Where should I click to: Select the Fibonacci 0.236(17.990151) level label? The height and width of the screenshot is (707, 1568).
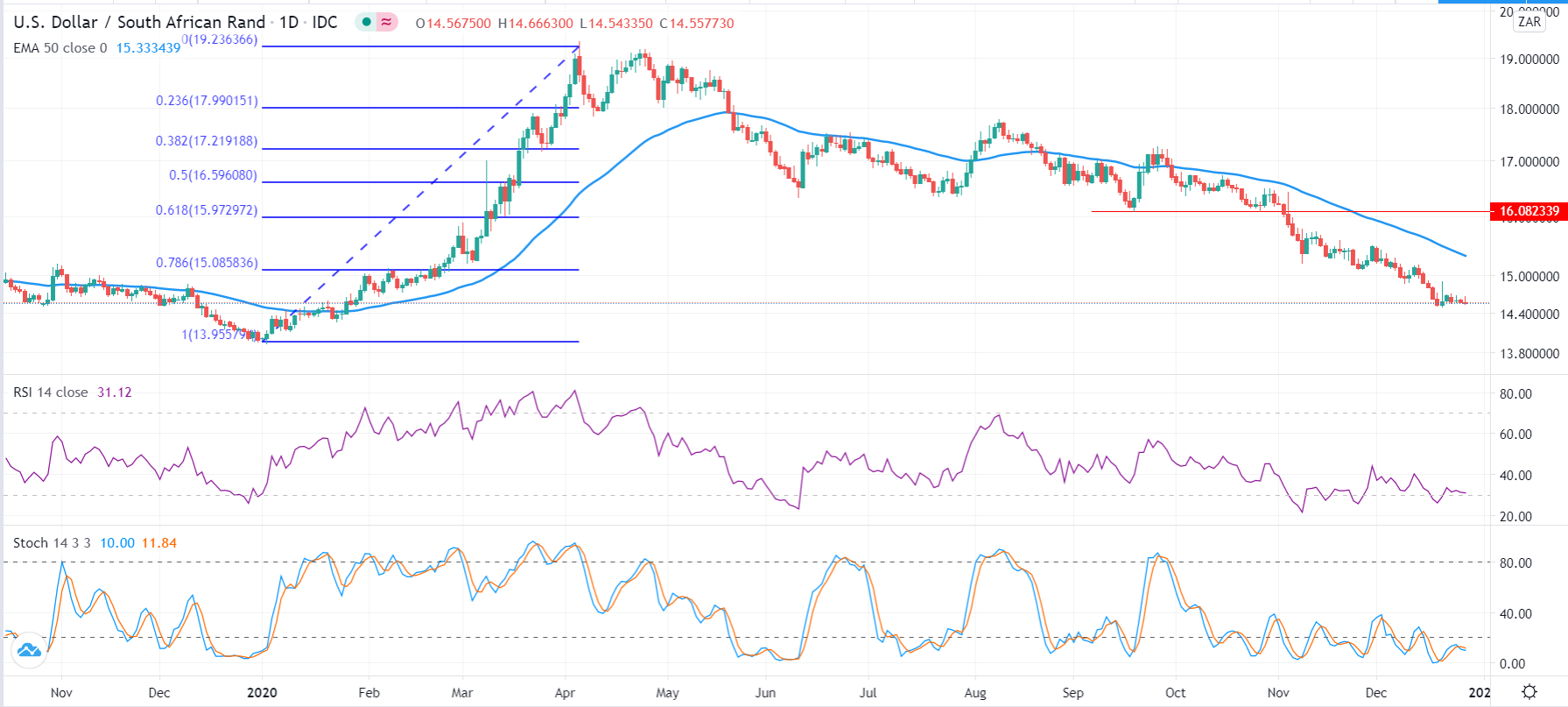click(x=207, y=101)
